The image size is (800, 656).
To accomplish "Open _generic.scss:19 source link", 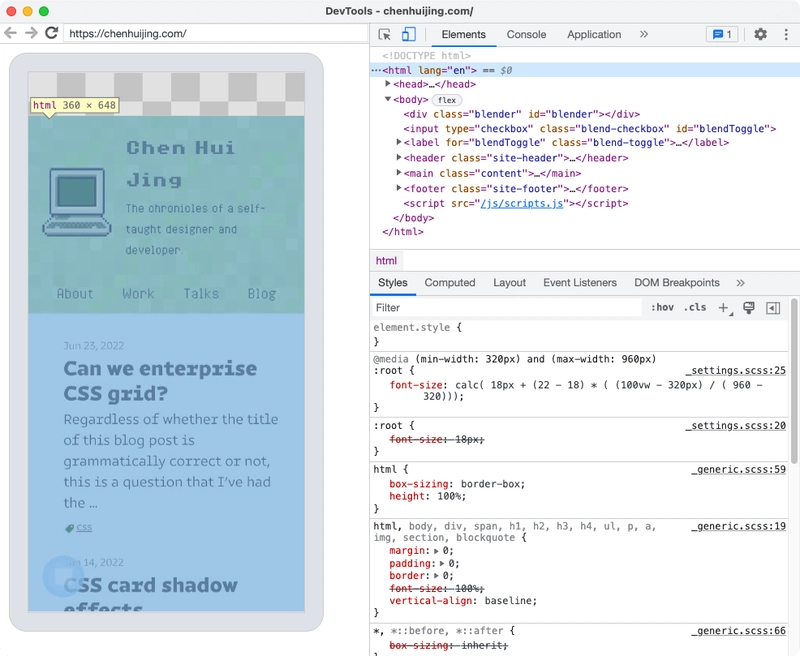I will click(738, 526).
